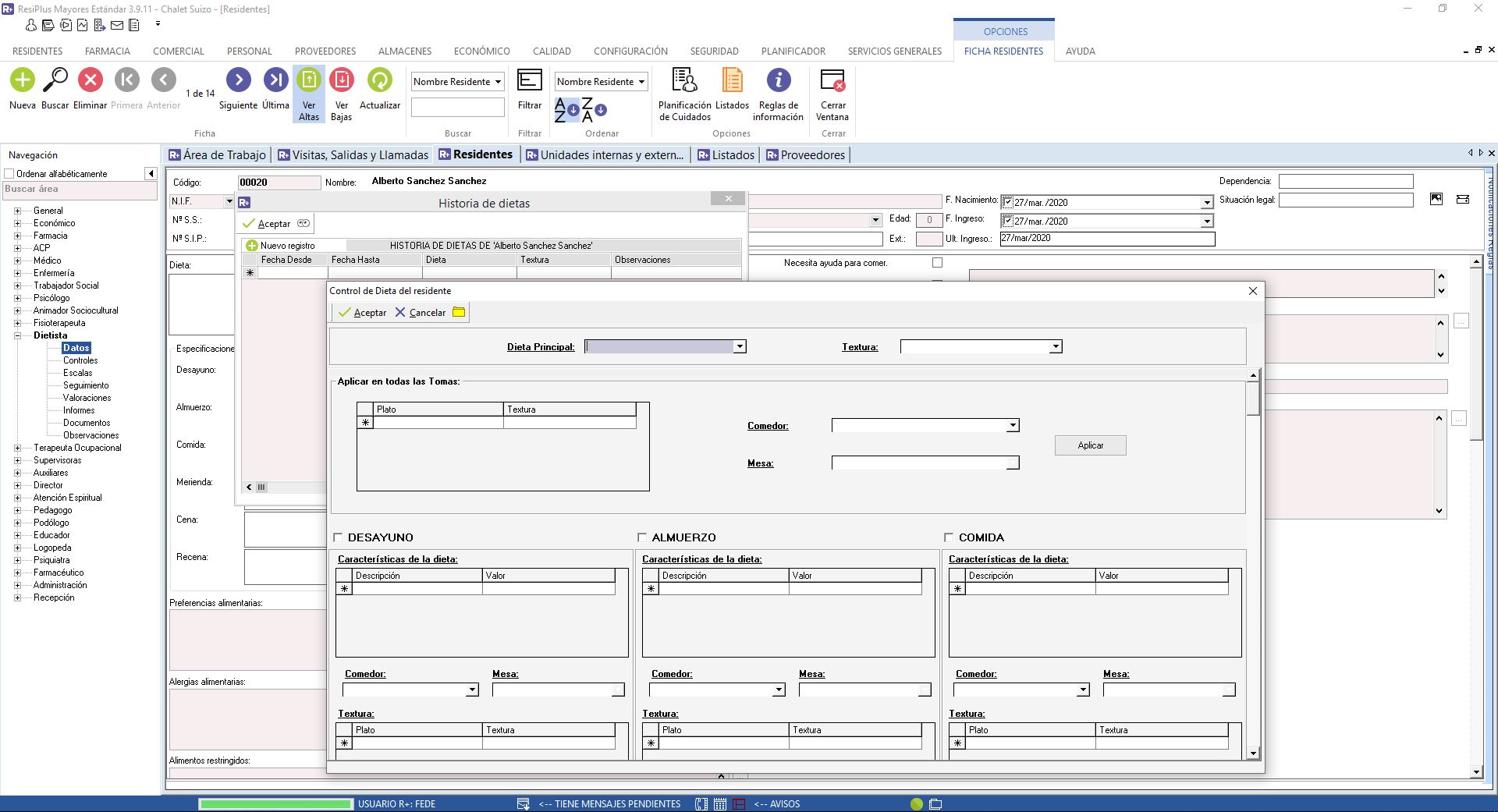Open Reglas de información

click(778, 80)
